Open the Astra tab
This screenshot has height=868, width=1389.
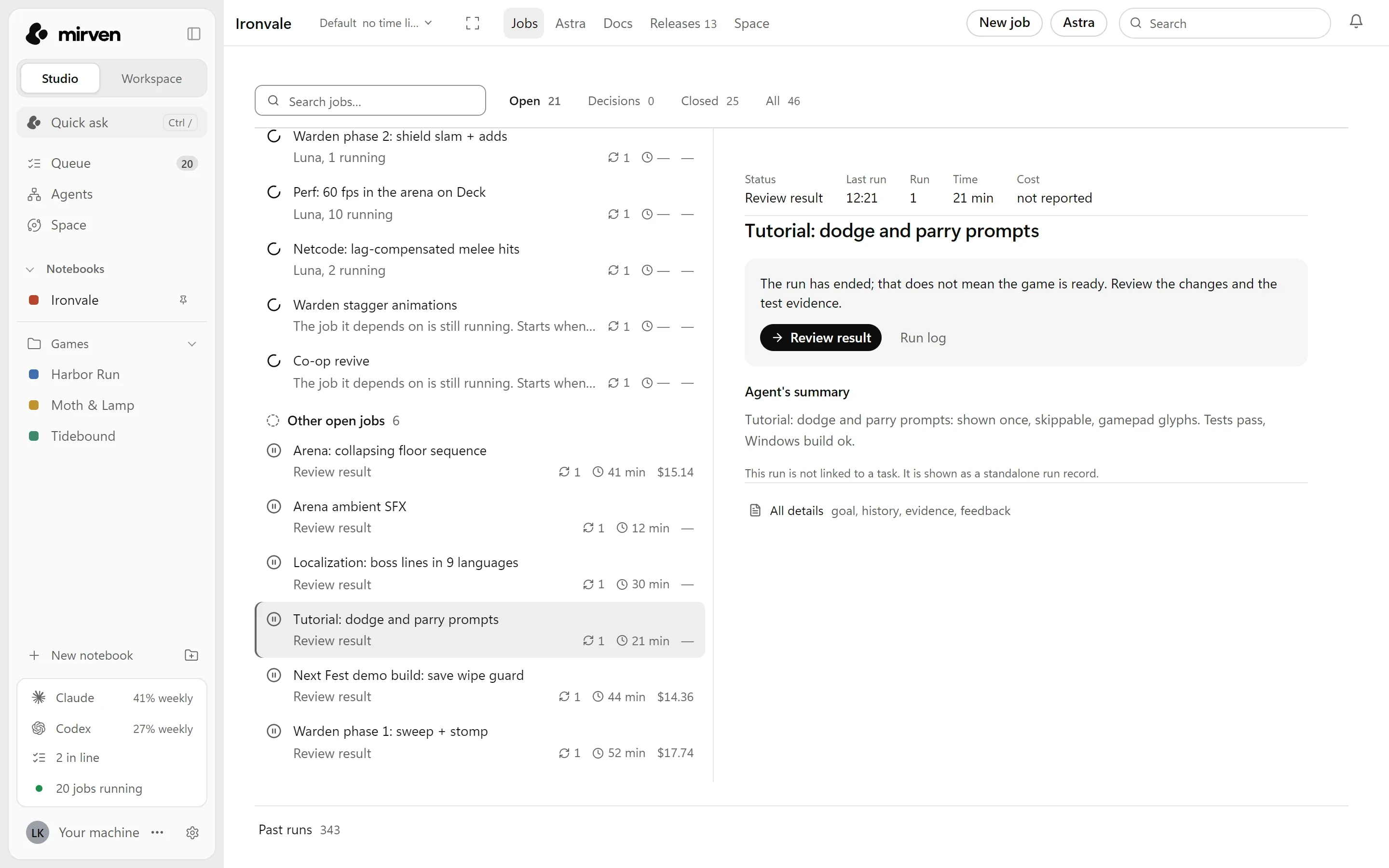click(570, 24)
